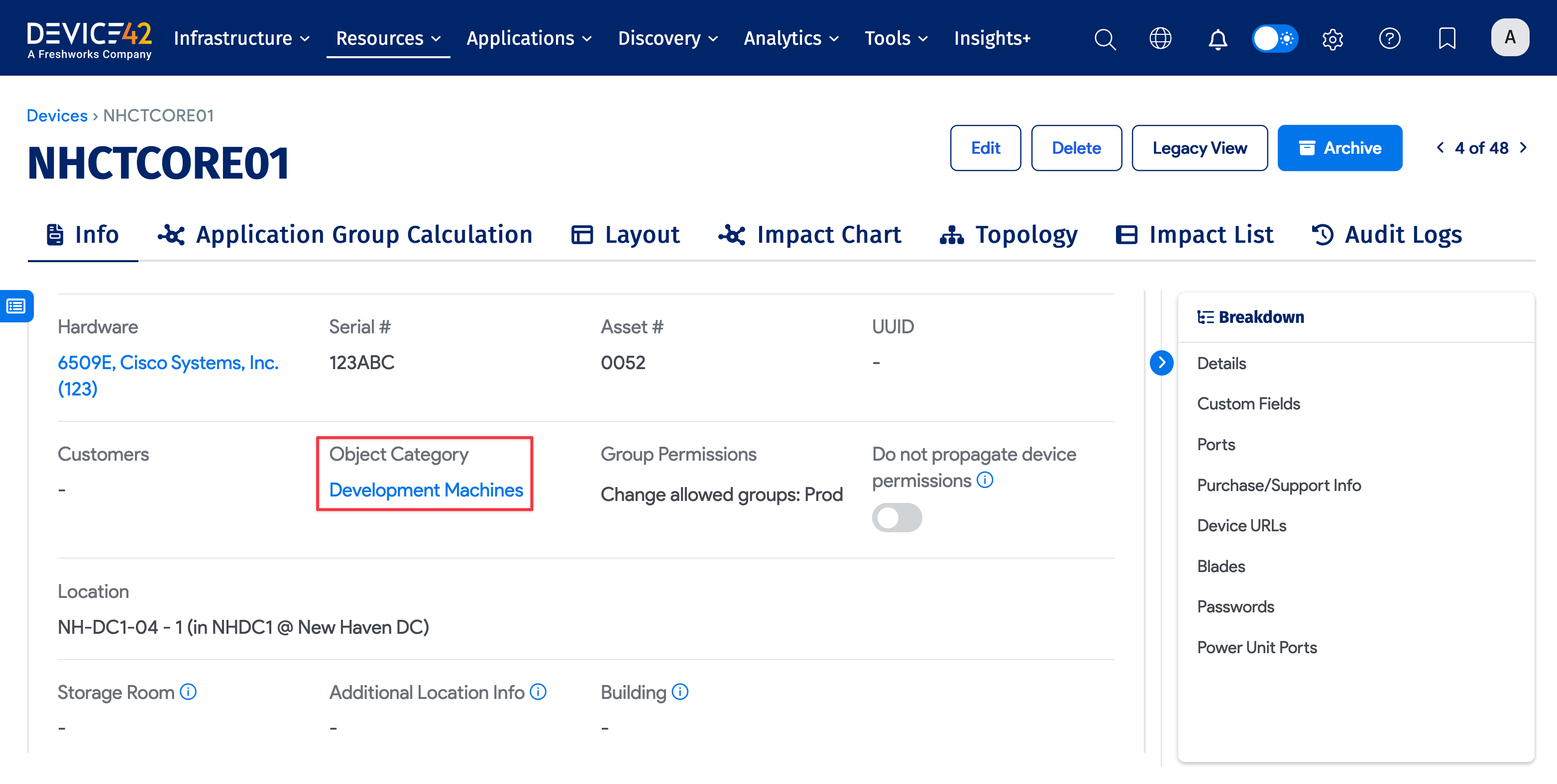Open saved bookmarks
Viewport: 1557px width, 784px height.
coord(1447,38)
